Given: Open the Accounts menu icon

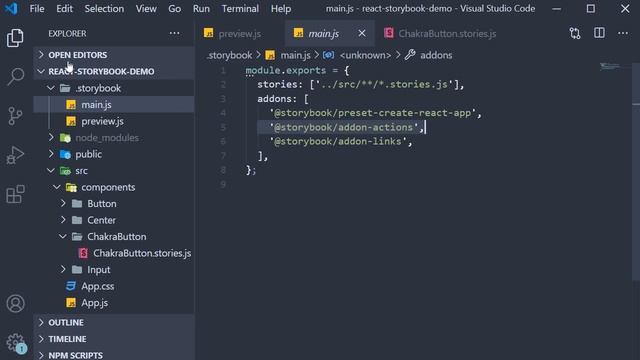Looking at the screenshot, I should click(15, 304).
